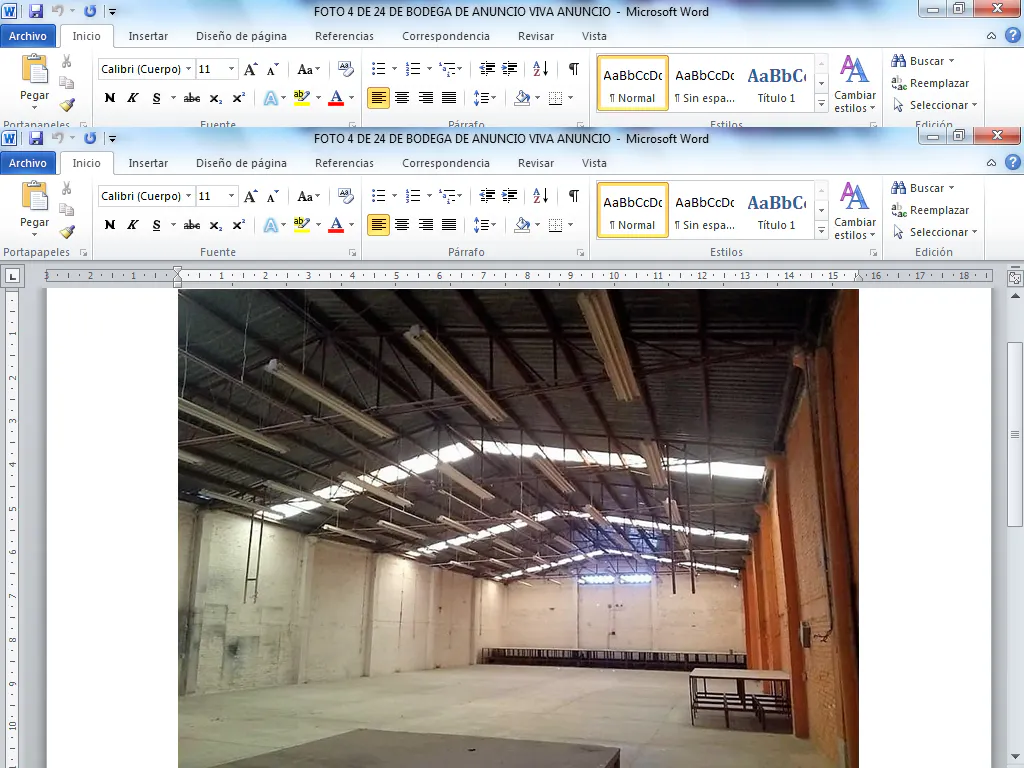This screenshot has width=1024, height=768.
Task: Open Cambiar estilos in lower ribbon
Action: coord(854,212)
